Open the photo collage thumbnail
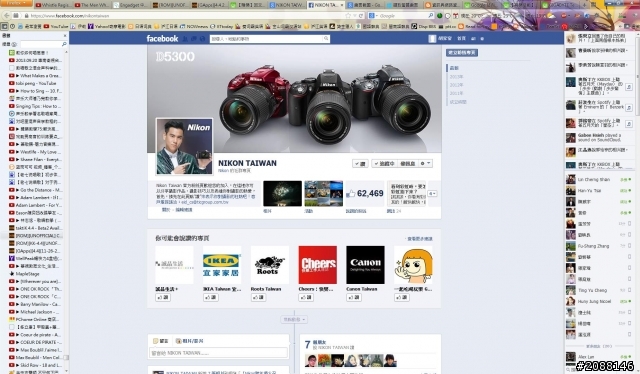The image size is (640, 374). point(324,194)
